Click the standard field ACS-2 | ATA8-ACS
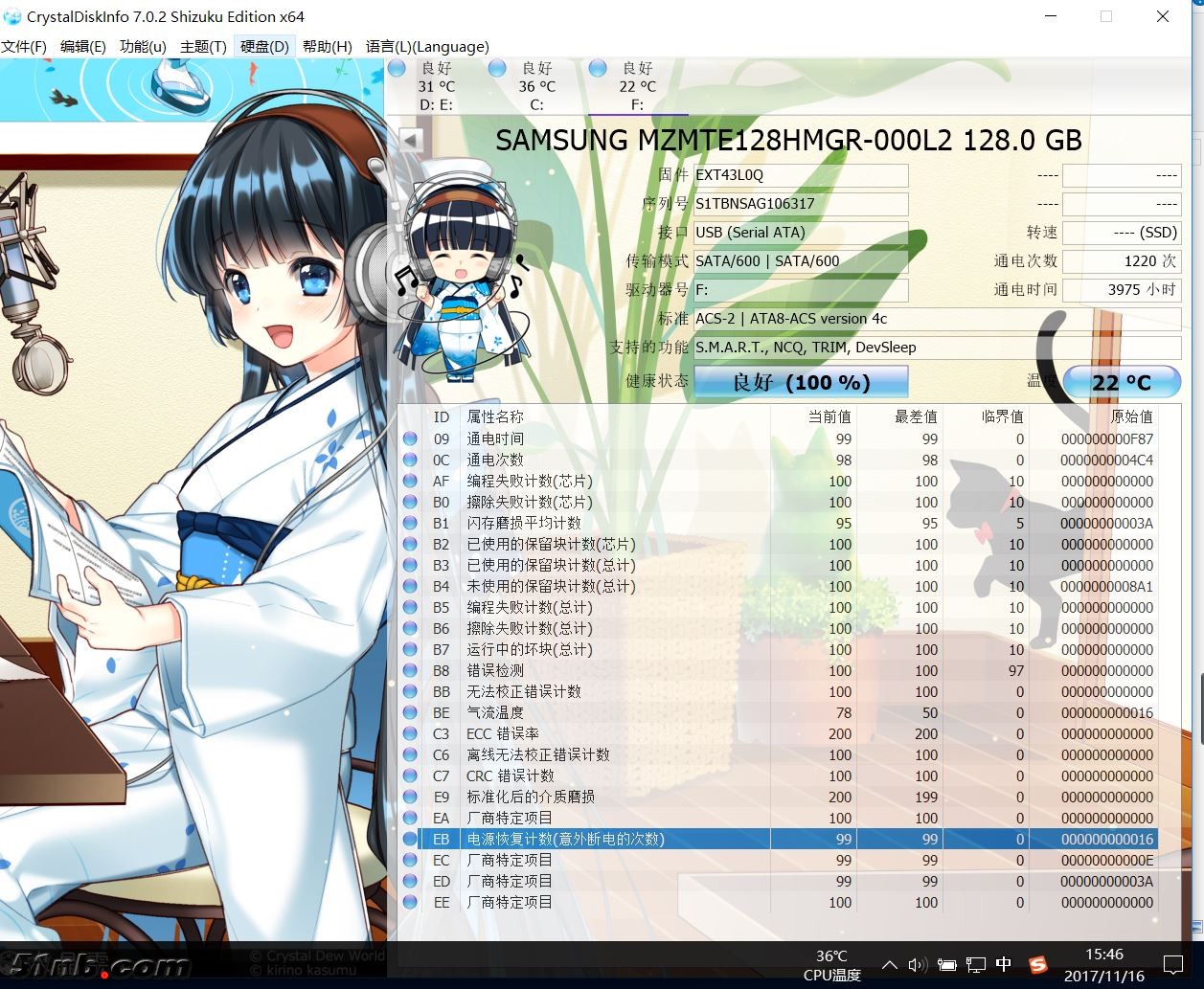The image size is (1204, 989). coord(937,319)
